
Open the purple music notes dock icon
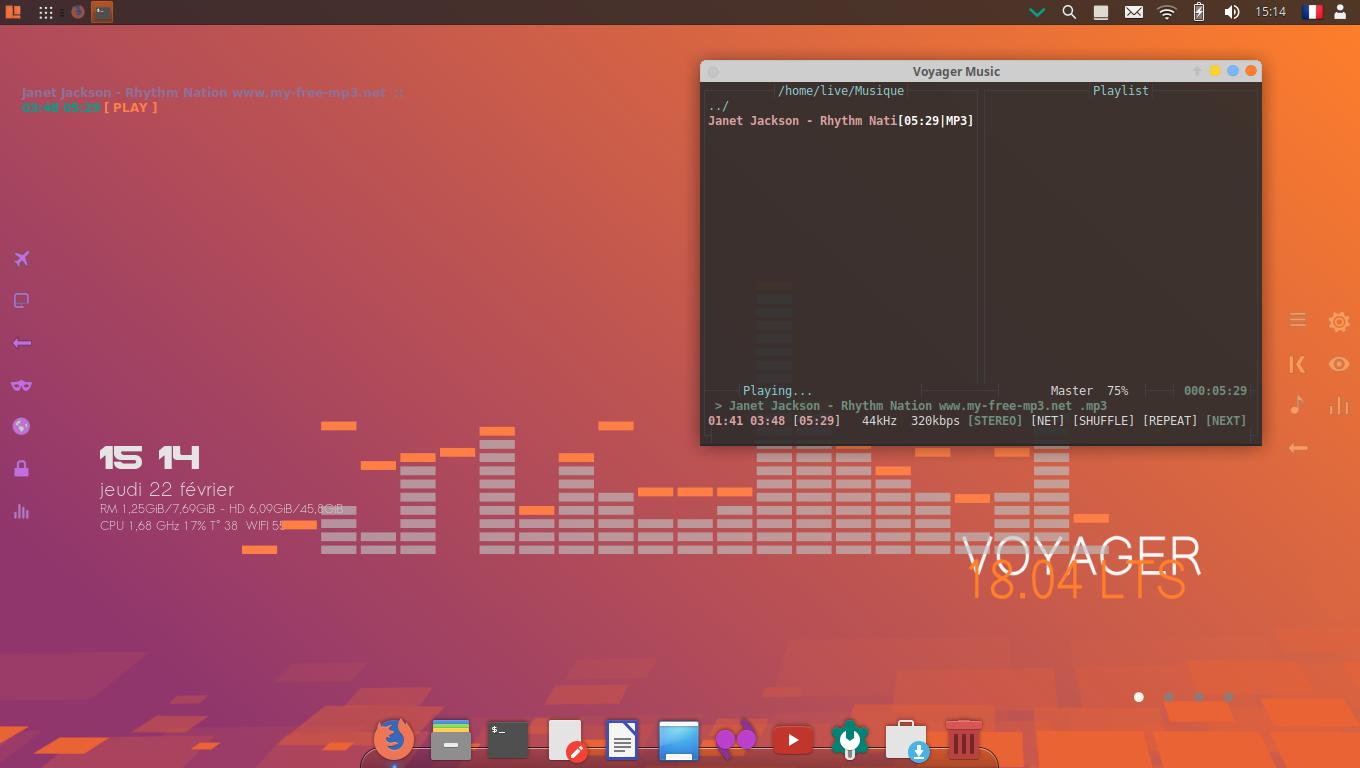click(735, 741)
